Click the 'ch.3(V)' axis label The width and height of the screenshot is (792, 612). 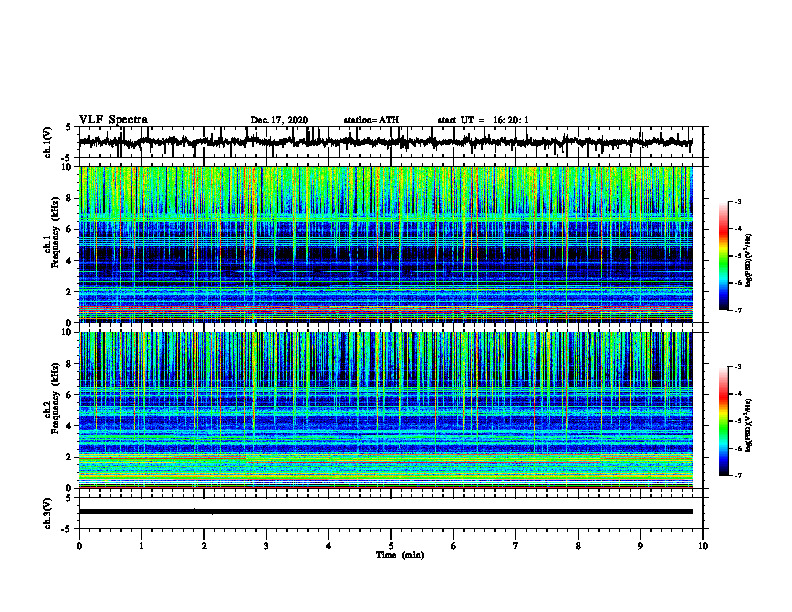pyautogui.click(x=48, y=513)
